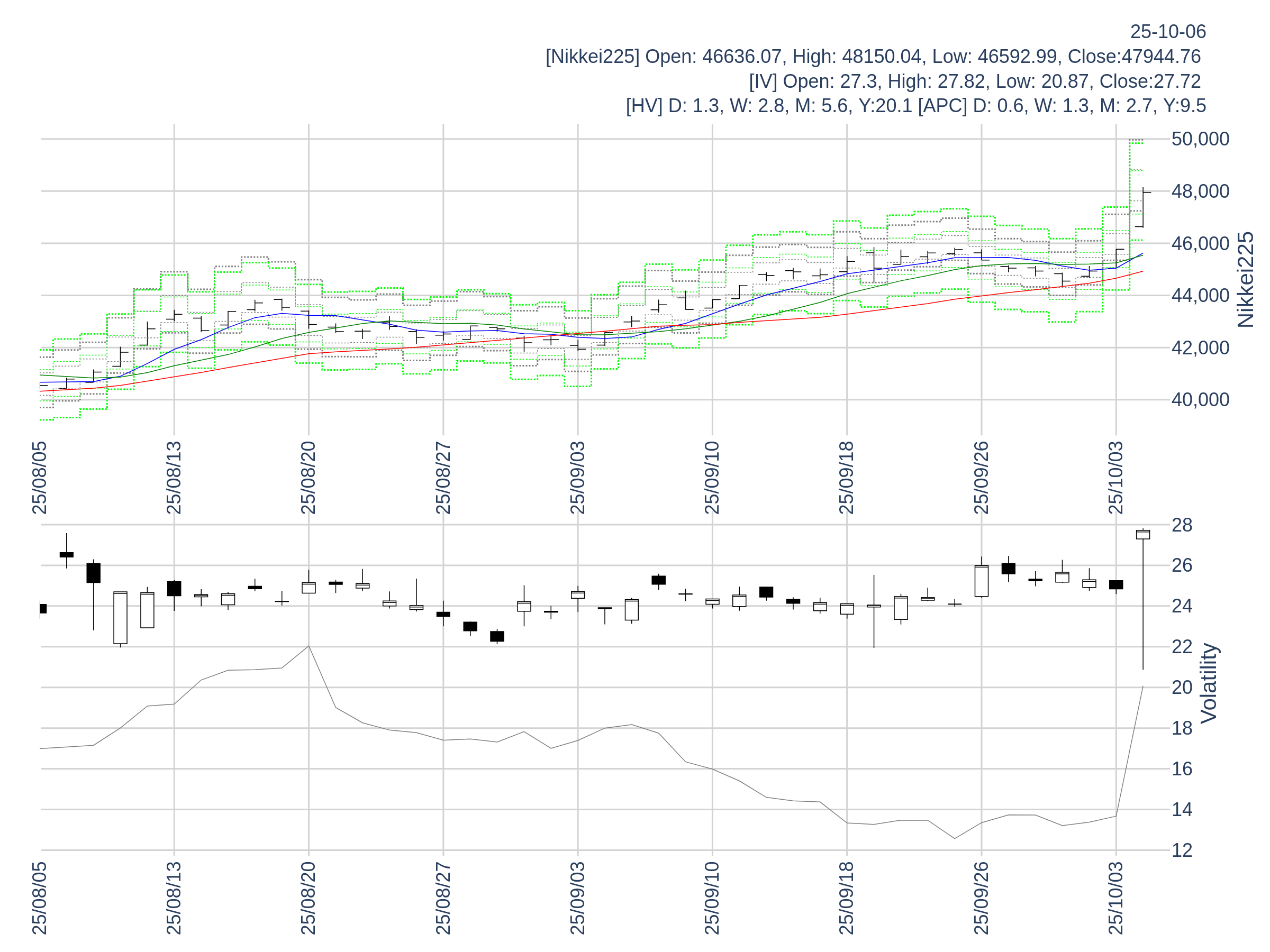Click the 25/08/13 date under price chart

tap(174, 478)
